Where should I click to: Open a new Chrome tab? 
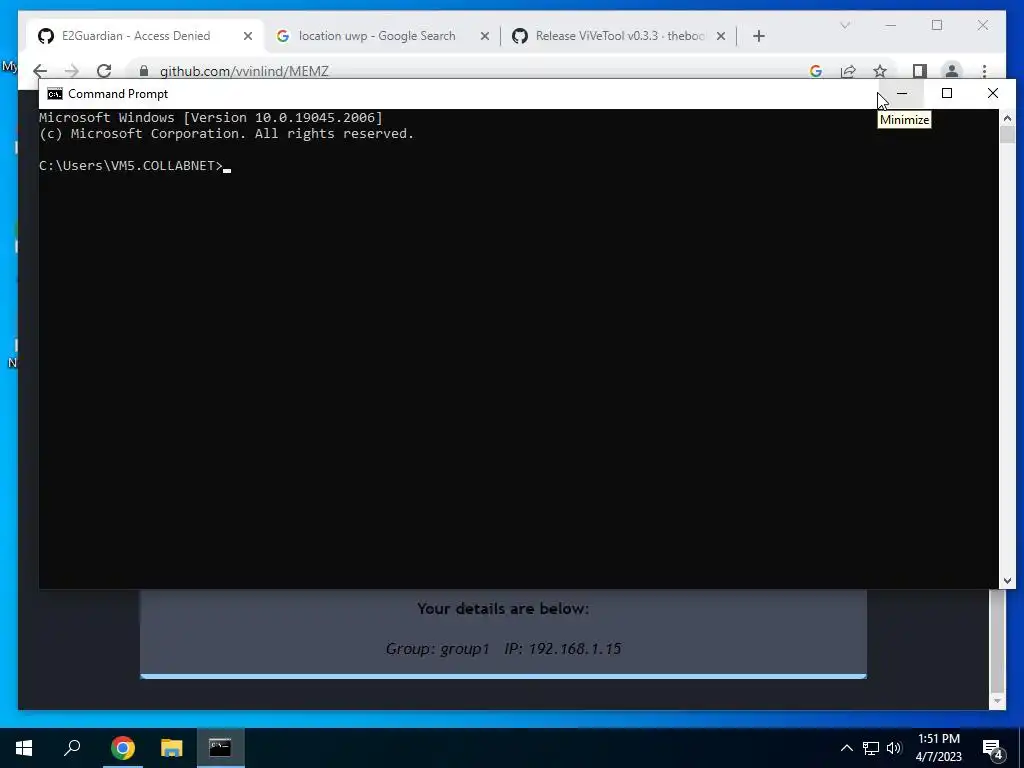pos(758,37)
